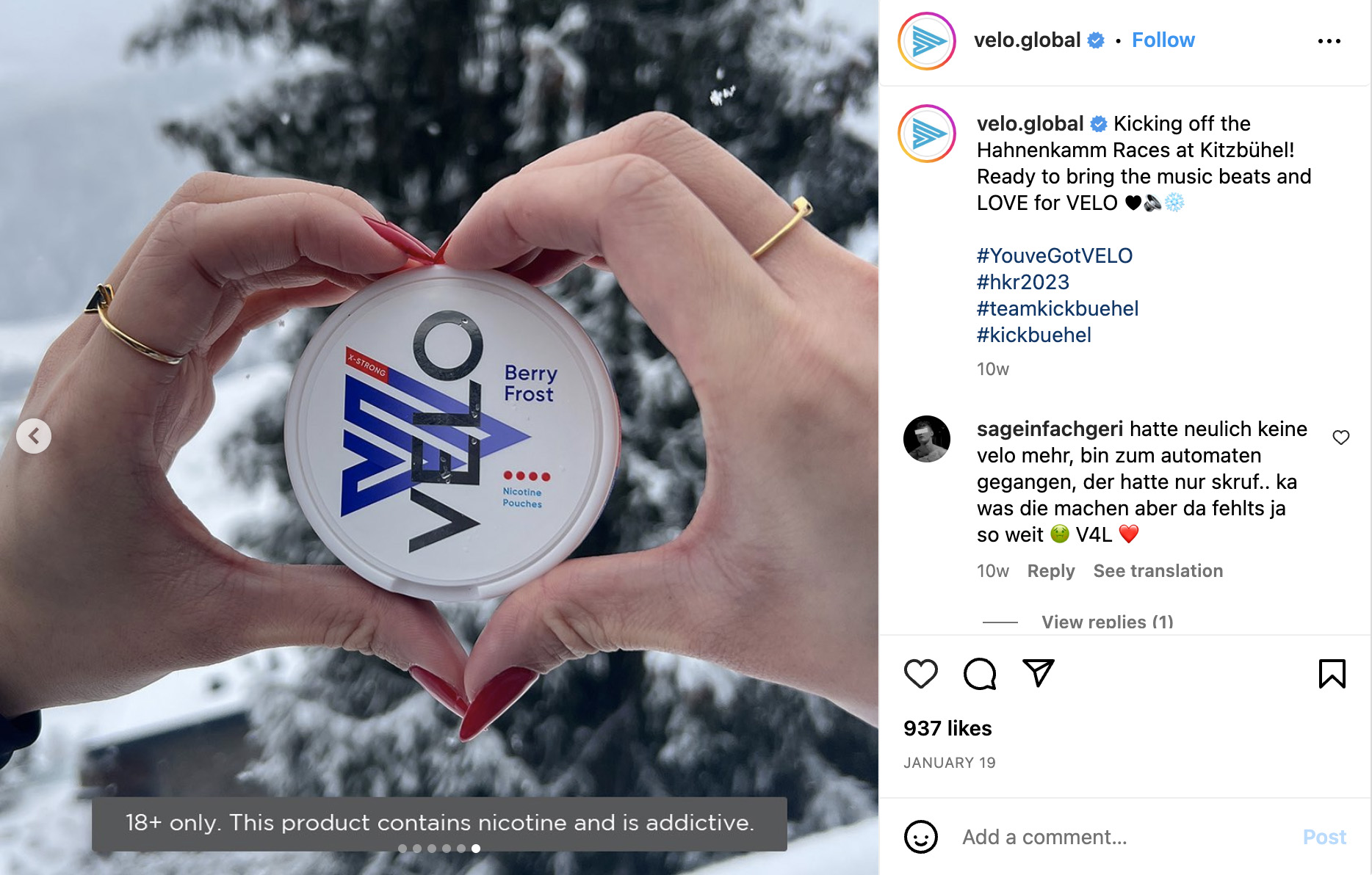Focus the Add a comment field

pos(1124,837)
